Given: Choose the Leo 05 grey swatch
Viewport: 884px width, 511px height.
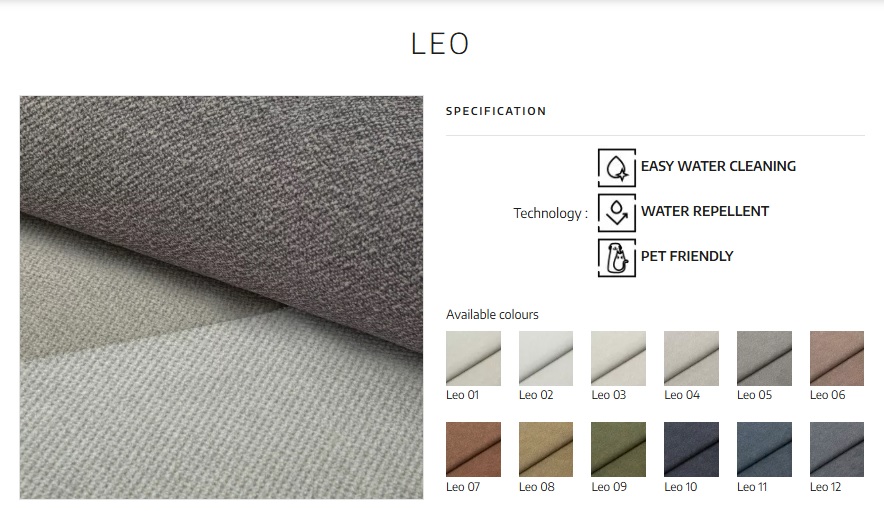Looking at the screenshot, I should pos(764,358).
